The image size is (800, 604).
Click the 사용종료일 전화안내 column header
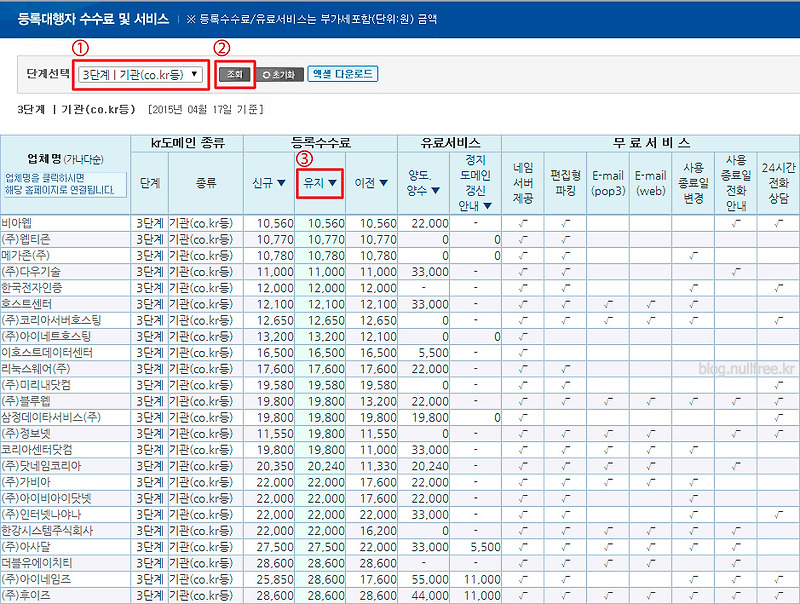(736, 183)
